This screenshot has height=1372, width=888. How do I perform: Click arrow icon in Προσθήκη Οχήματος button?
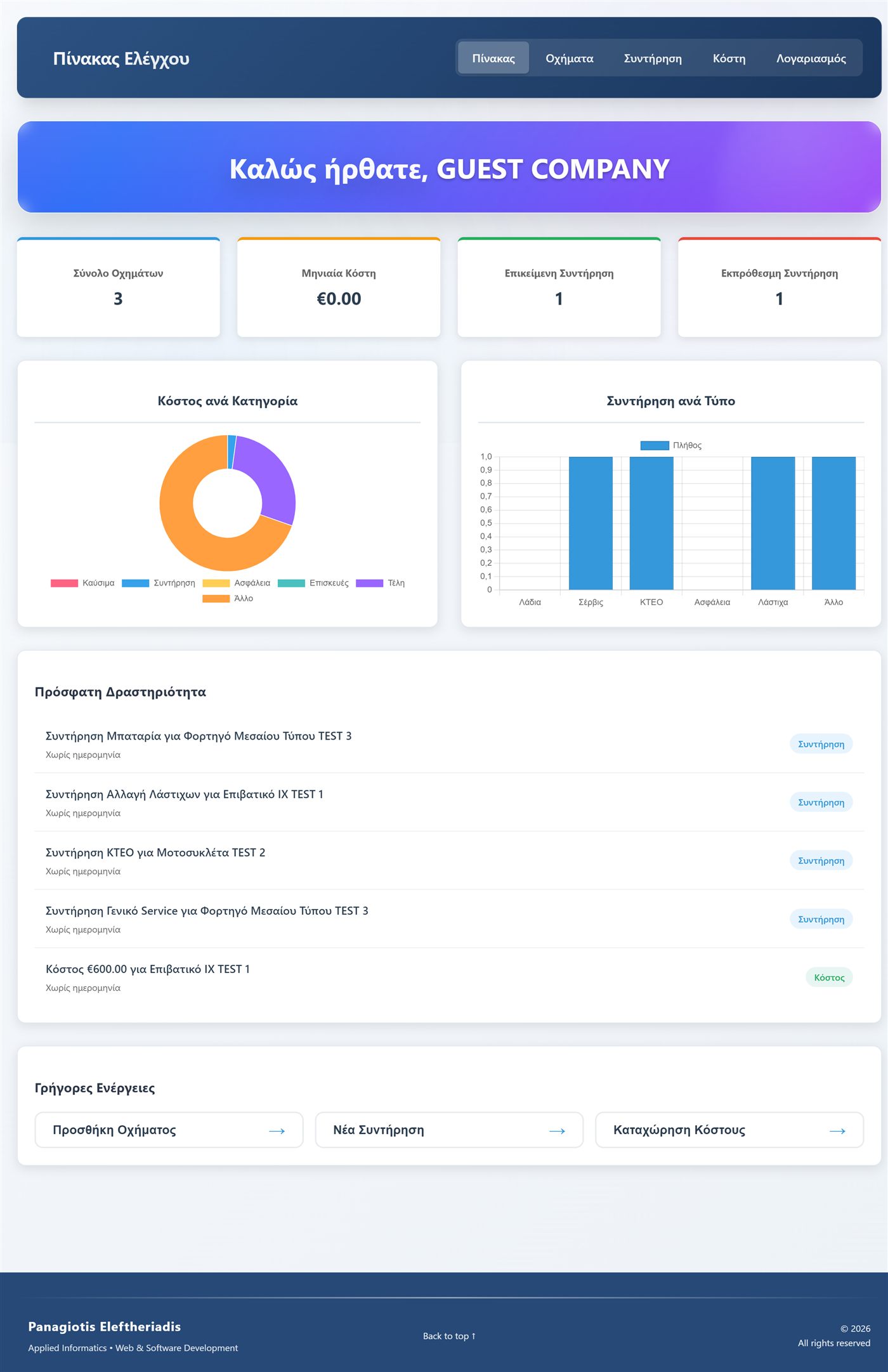point(277,1131)
